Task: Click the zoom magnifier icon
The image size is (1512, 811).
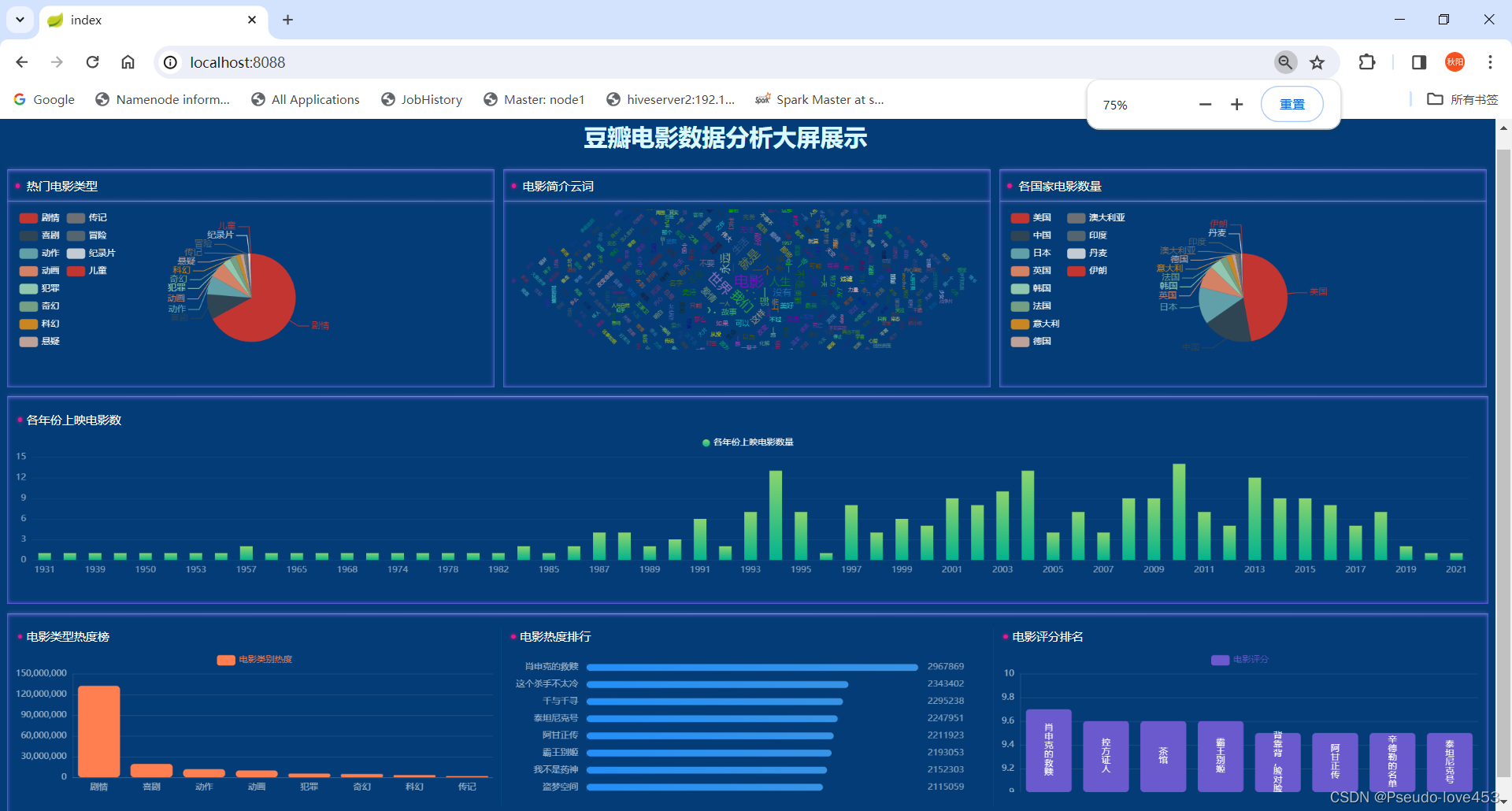Action: [x=1285, y=62]
